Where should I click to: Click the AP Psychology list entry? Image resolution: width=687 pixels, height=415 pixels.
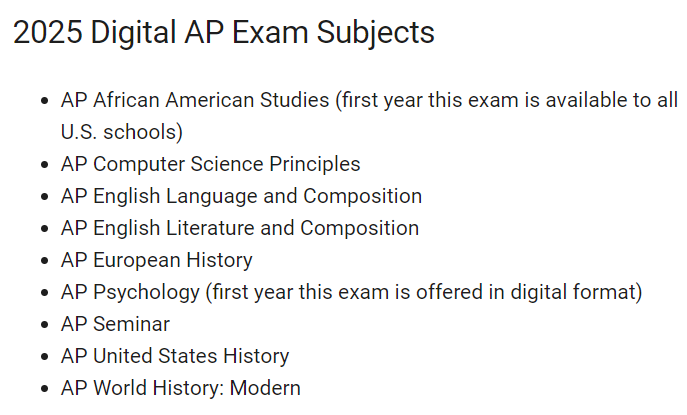click(351, 292)
